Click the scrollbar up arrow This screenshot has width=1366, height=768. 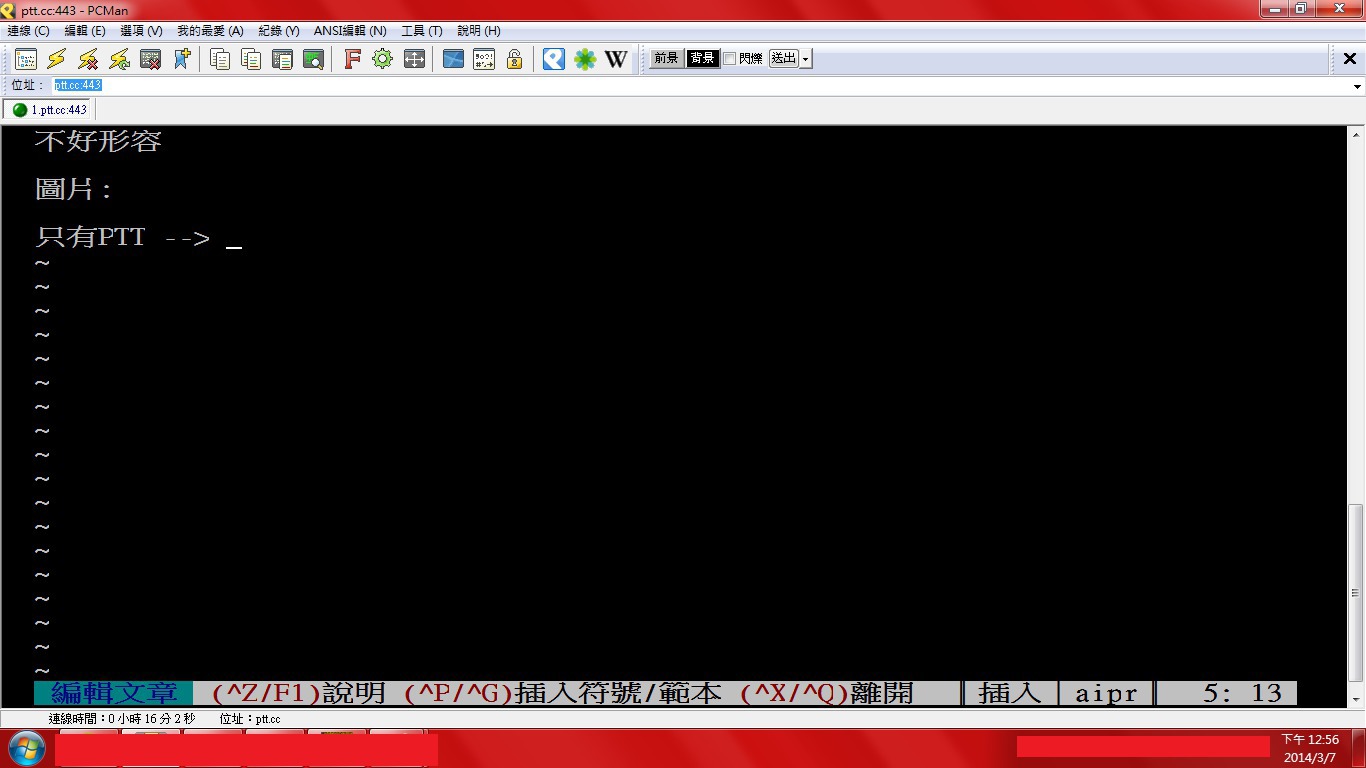1357,134
